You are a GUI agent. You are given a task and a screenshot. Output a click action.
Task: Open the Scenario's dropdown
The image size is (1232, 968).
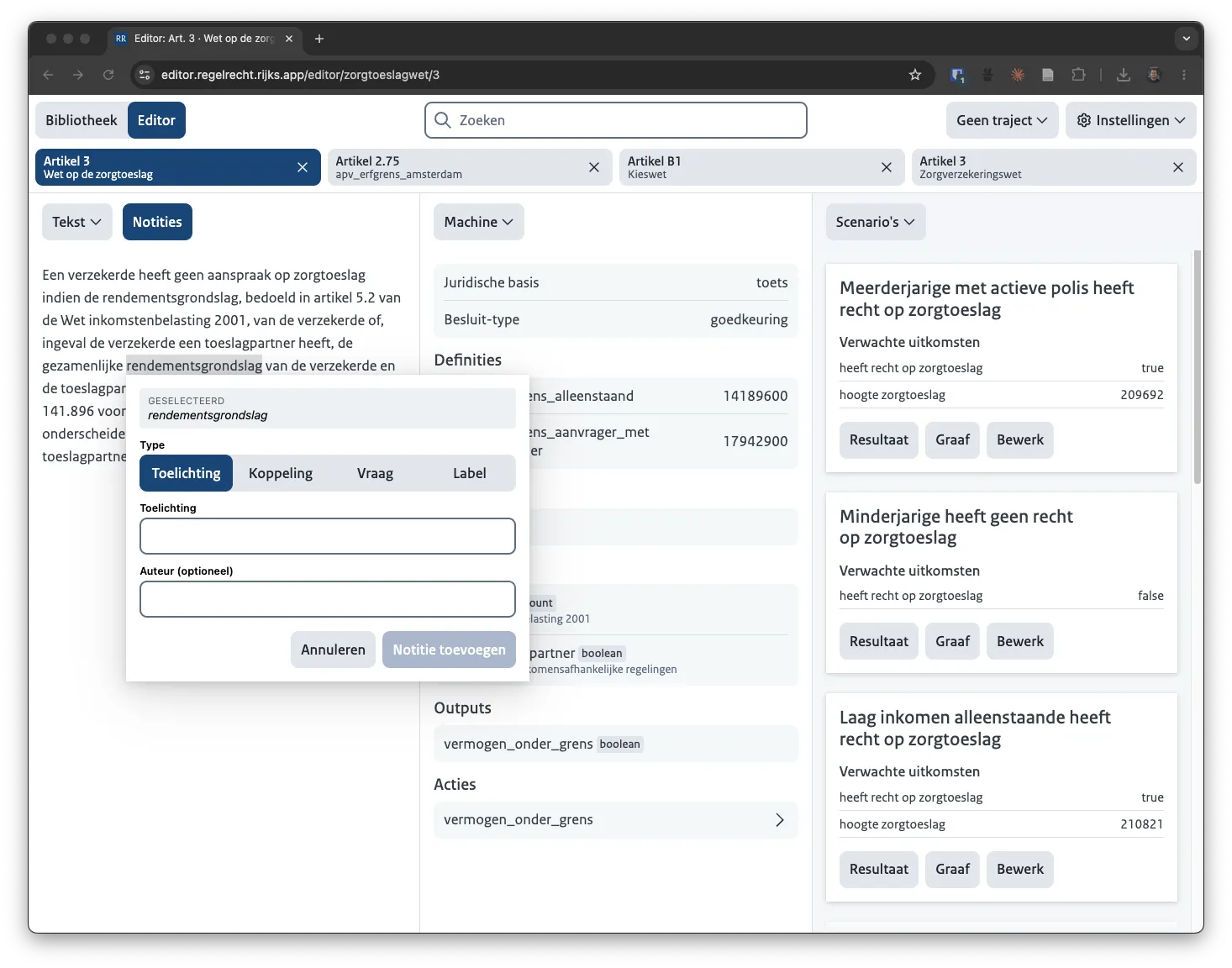tap(875, 222)
